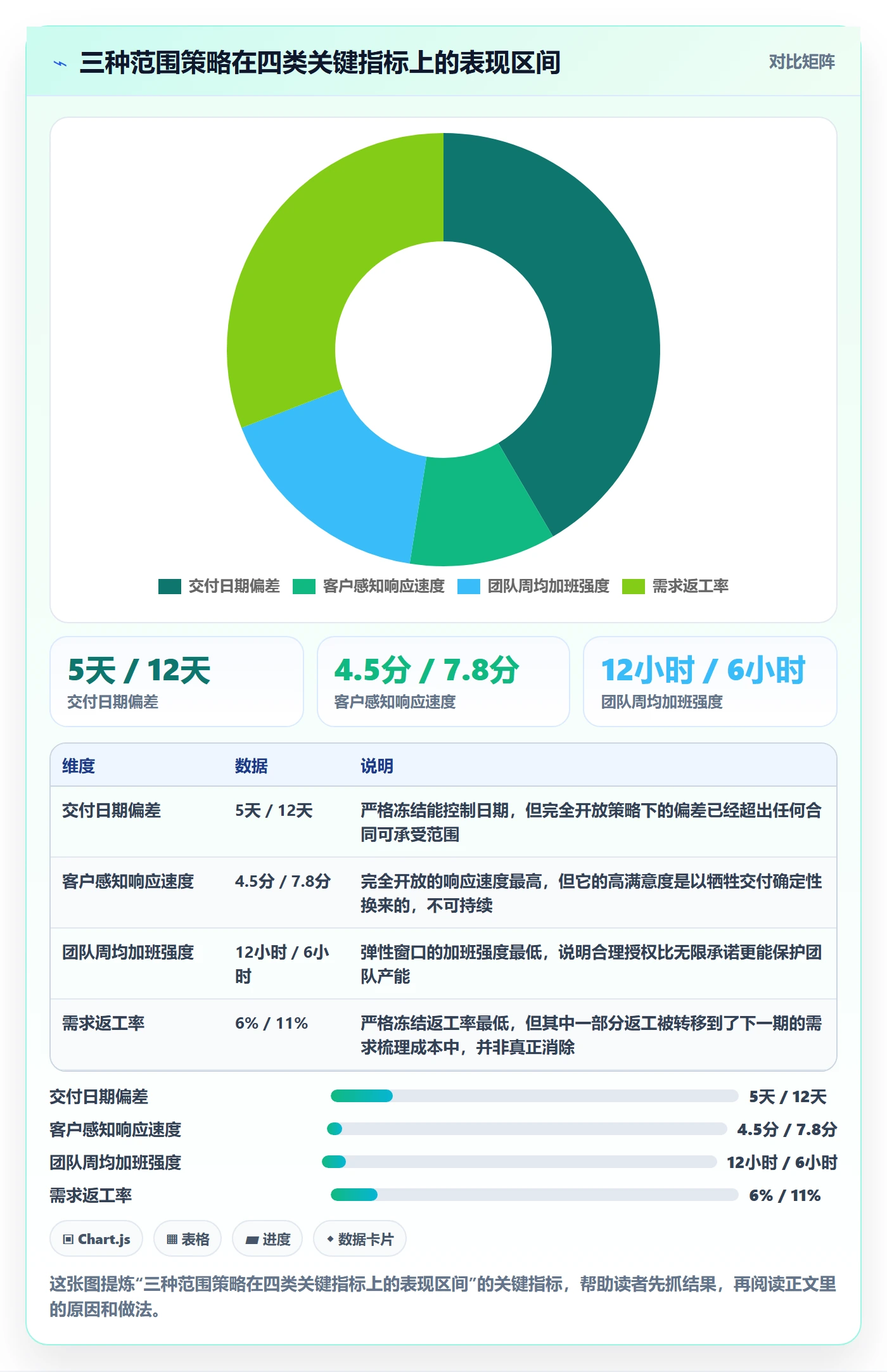
Task: Toggle the 客户感知响应速度 legend swatch
Action: click(x=304, y=587)
